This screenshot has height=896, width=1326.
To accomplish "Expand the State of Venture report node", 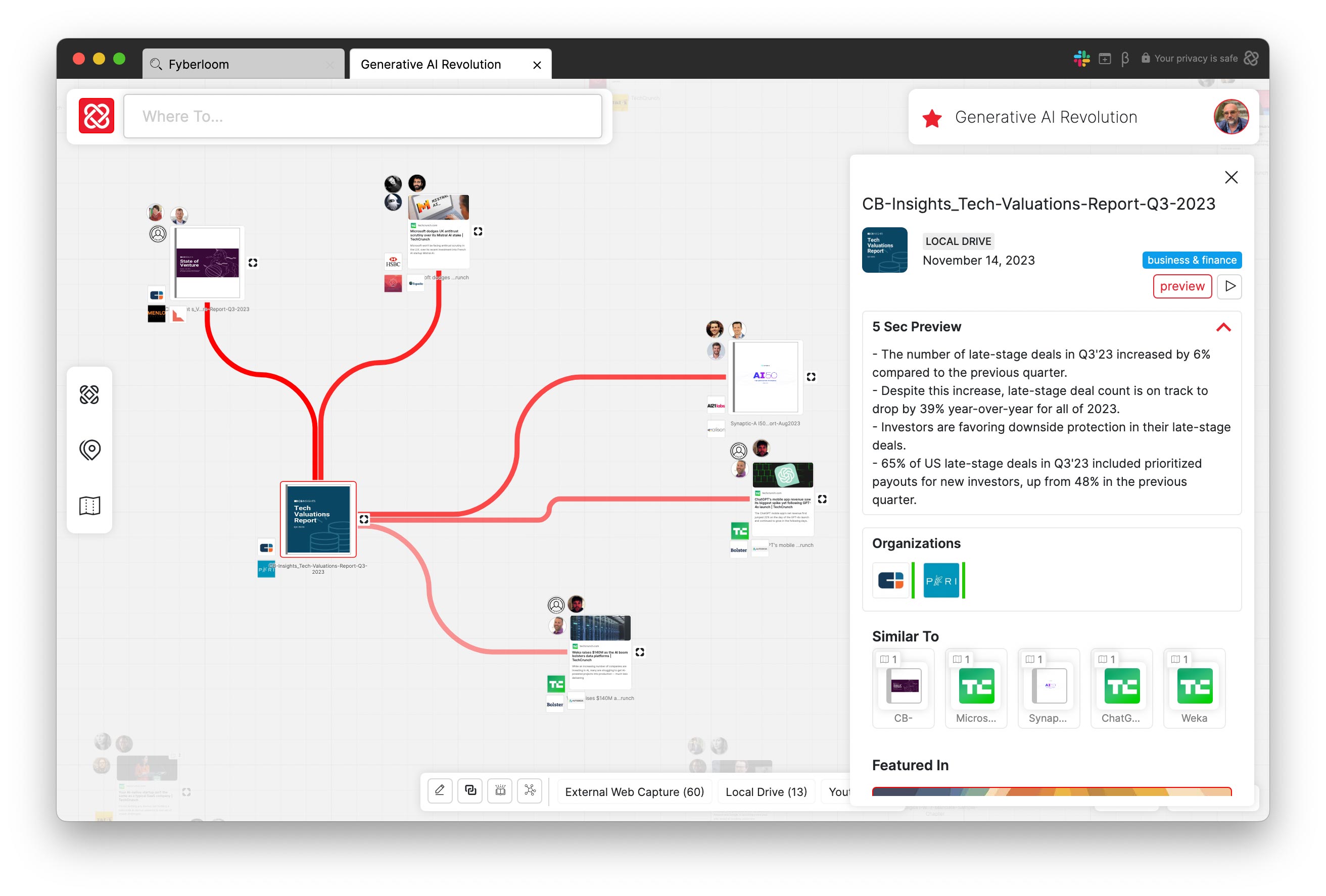I will [x=253, y=263].
